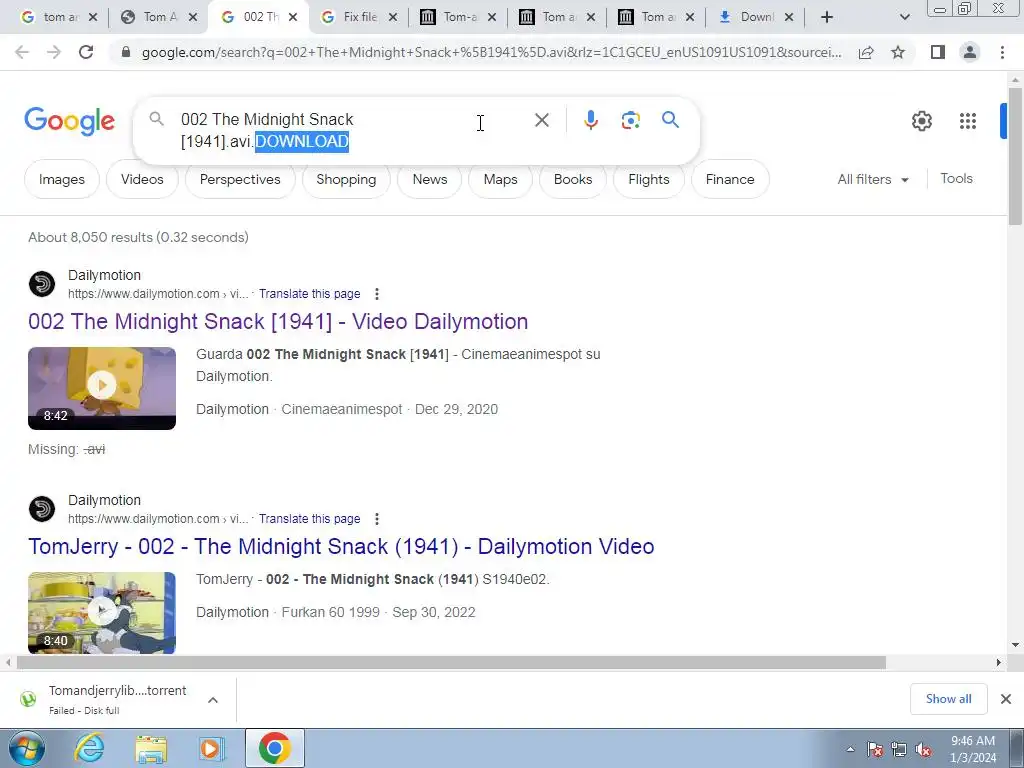Share this page icon in address bar
1024x768 pixels.
coord(866,53)
